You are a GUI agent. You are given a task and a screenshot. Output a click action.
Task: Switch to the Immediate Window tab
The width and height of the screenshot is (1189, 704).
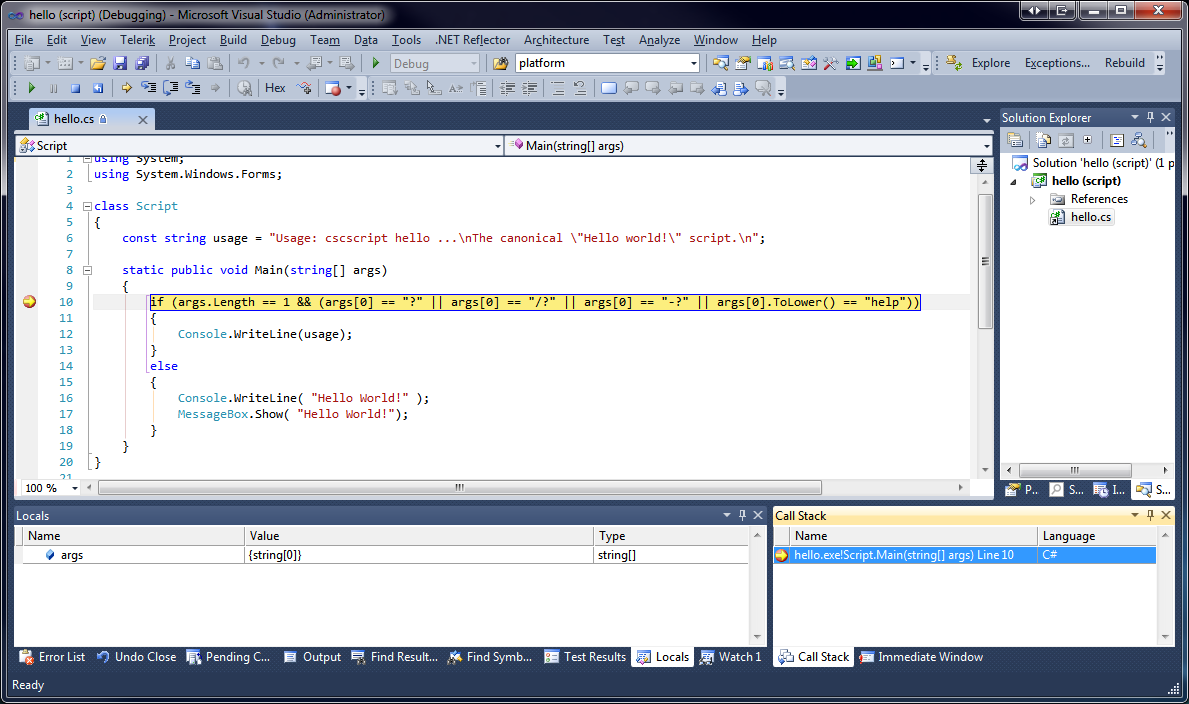pos(921,657)
